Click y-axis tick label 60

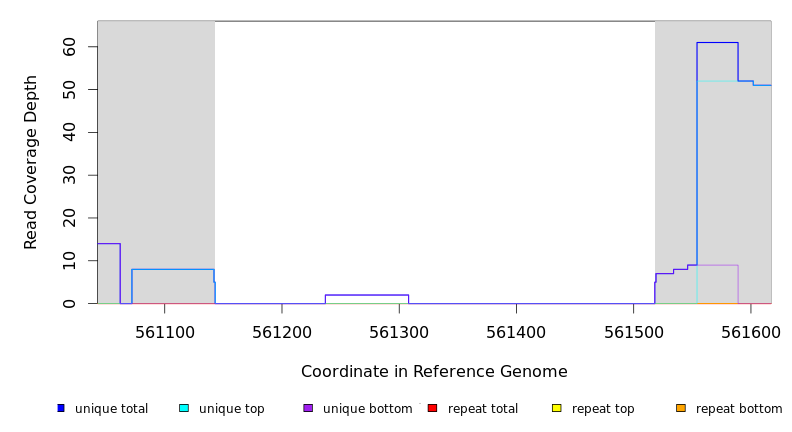coord(70,47)
